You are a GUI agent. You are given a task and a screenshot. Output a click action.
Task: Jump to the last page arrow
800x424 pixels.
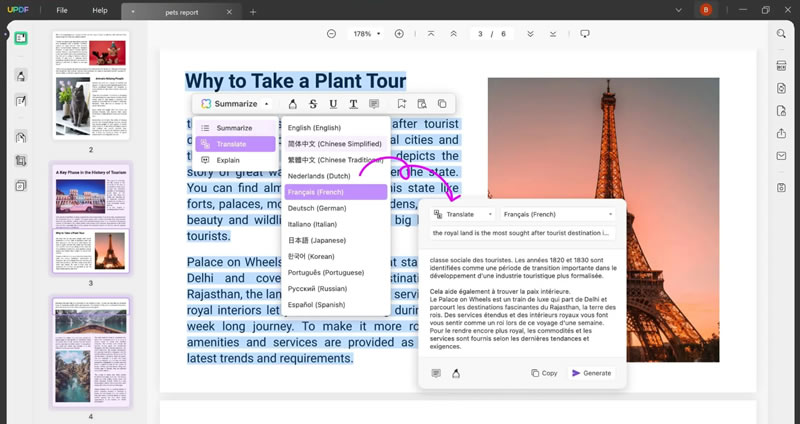tap(553, 34)
